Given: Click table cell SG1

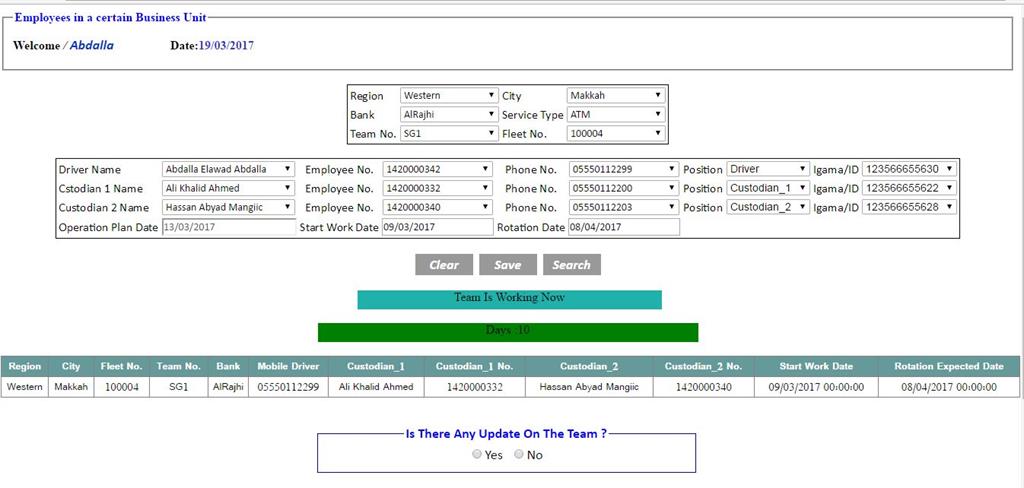Looking at the screenshot, I should click(178, 387).
